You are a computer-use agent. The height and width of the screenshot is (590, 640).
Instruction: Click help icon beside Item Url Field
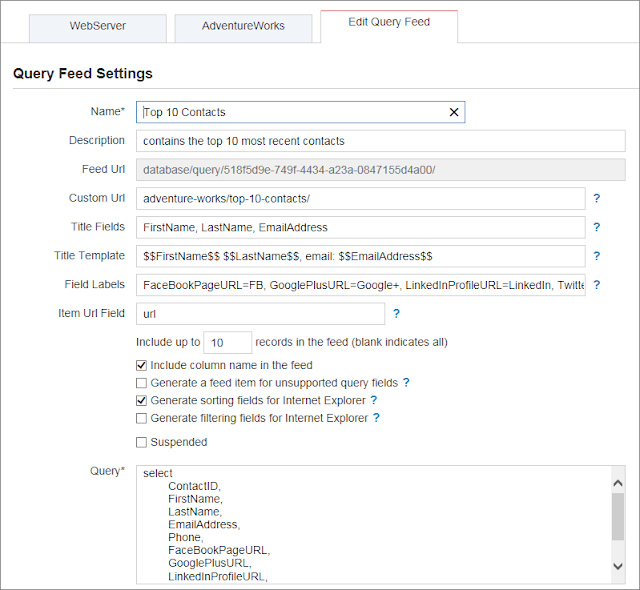(x=396, y=314)
